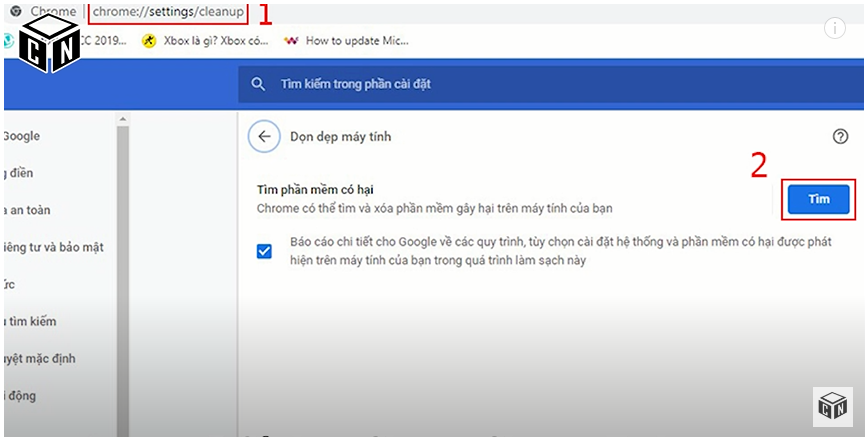
Task: Open the 'mặc định' sidebar item
Action: (x=39, y=358)
